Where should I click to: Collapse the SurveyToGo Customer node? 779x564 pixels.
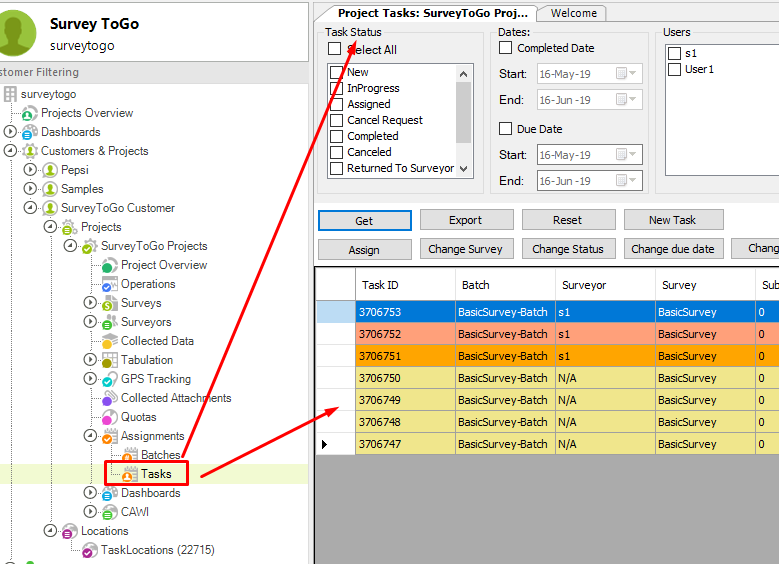[30, 208]
